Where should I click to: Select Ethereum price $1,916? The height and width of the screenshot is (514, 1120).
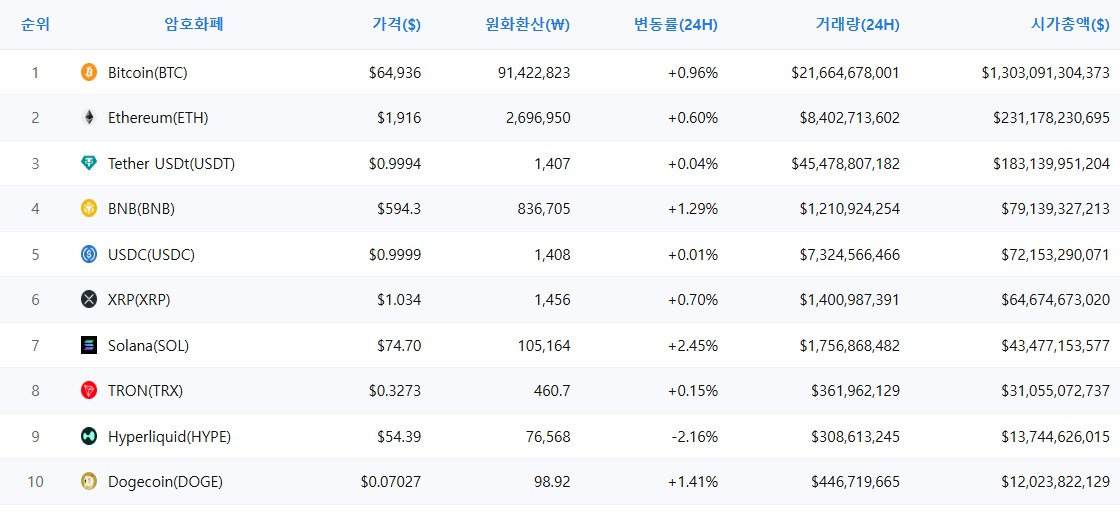tap(399, 119)
